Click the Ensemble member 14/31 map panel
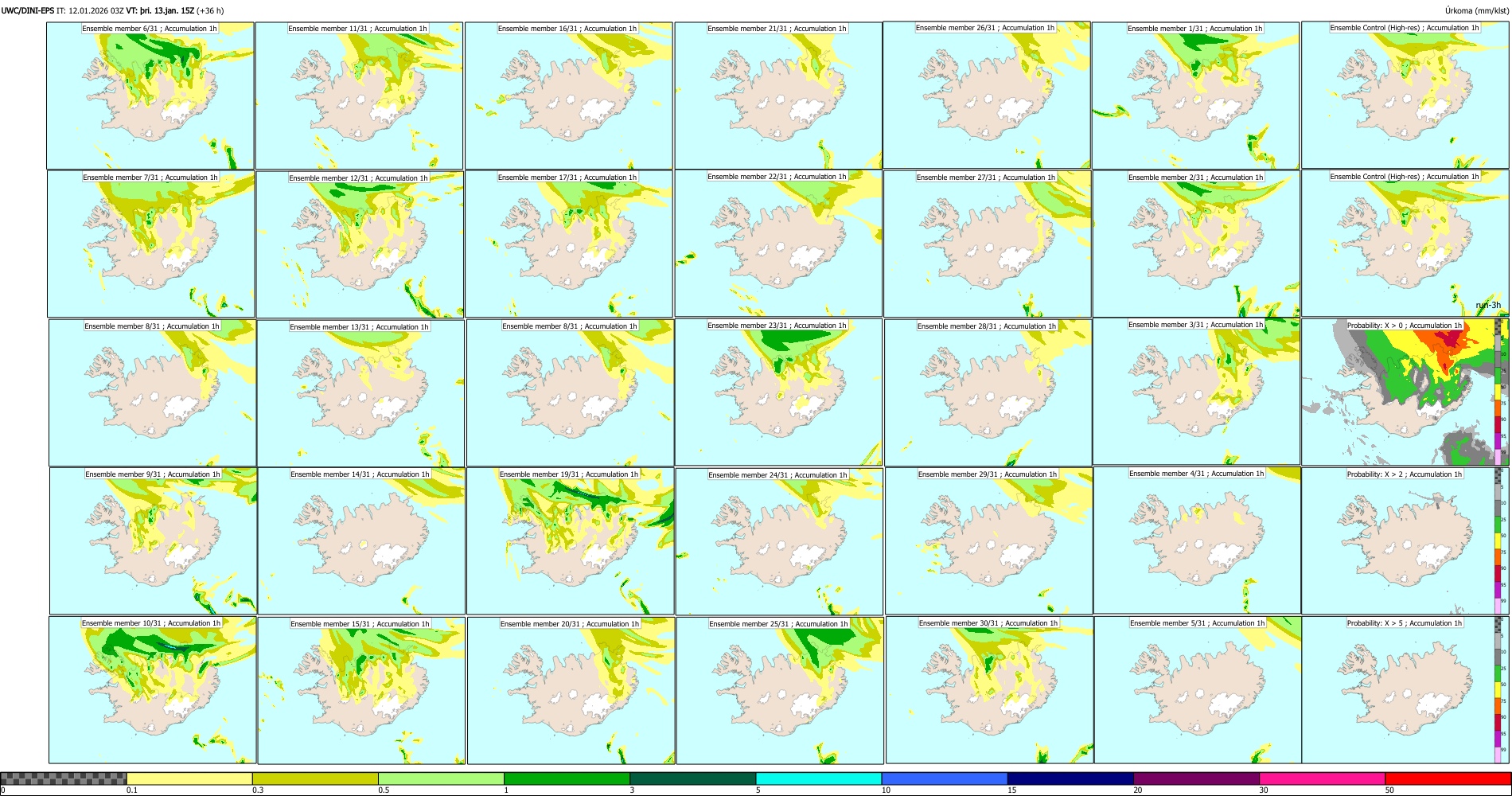This screenshot has height=796, width=1512. tap(361, 540)
